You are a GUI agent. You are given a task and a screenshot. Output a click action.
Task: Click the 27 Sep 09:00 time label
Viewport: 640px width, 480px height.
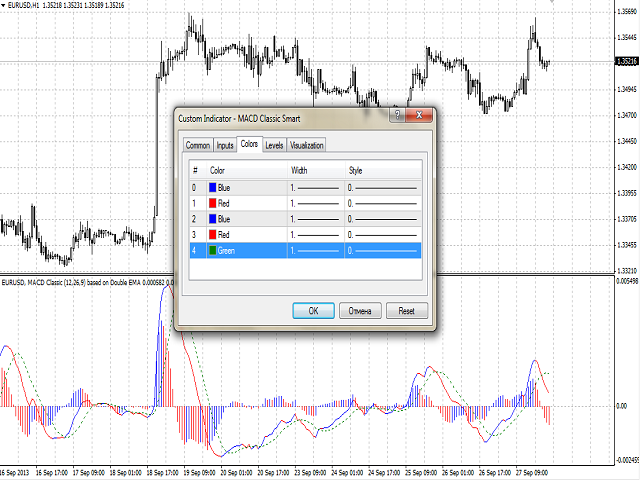point(532,473)
